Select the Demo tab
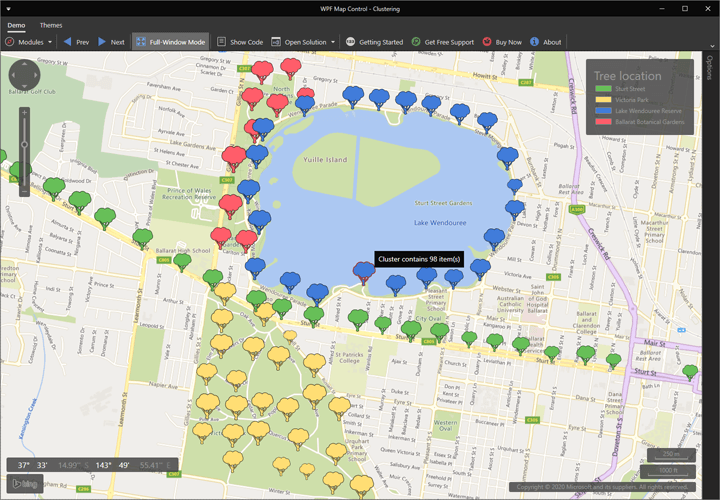This screenshot has width=720, height=500. coord(17,25)
